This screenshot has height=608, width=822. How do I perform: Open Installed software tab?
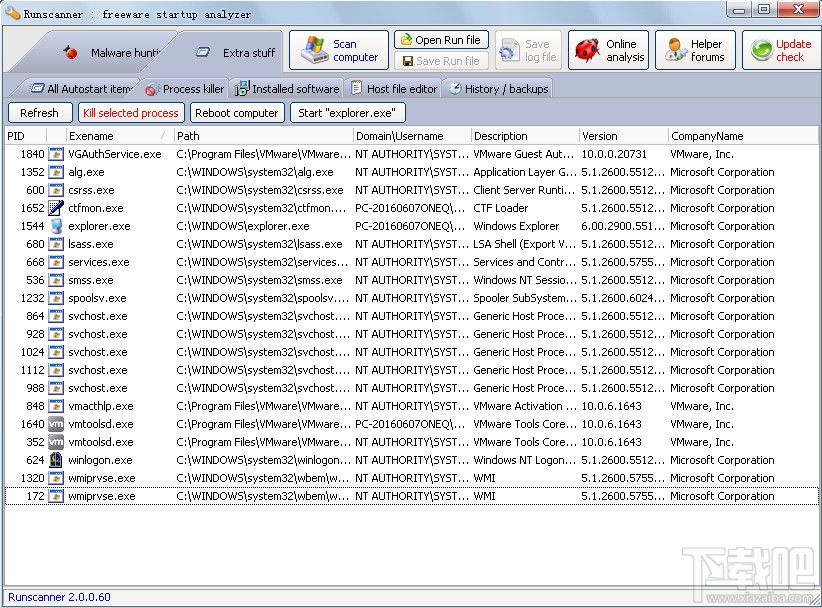pos(287,89)
